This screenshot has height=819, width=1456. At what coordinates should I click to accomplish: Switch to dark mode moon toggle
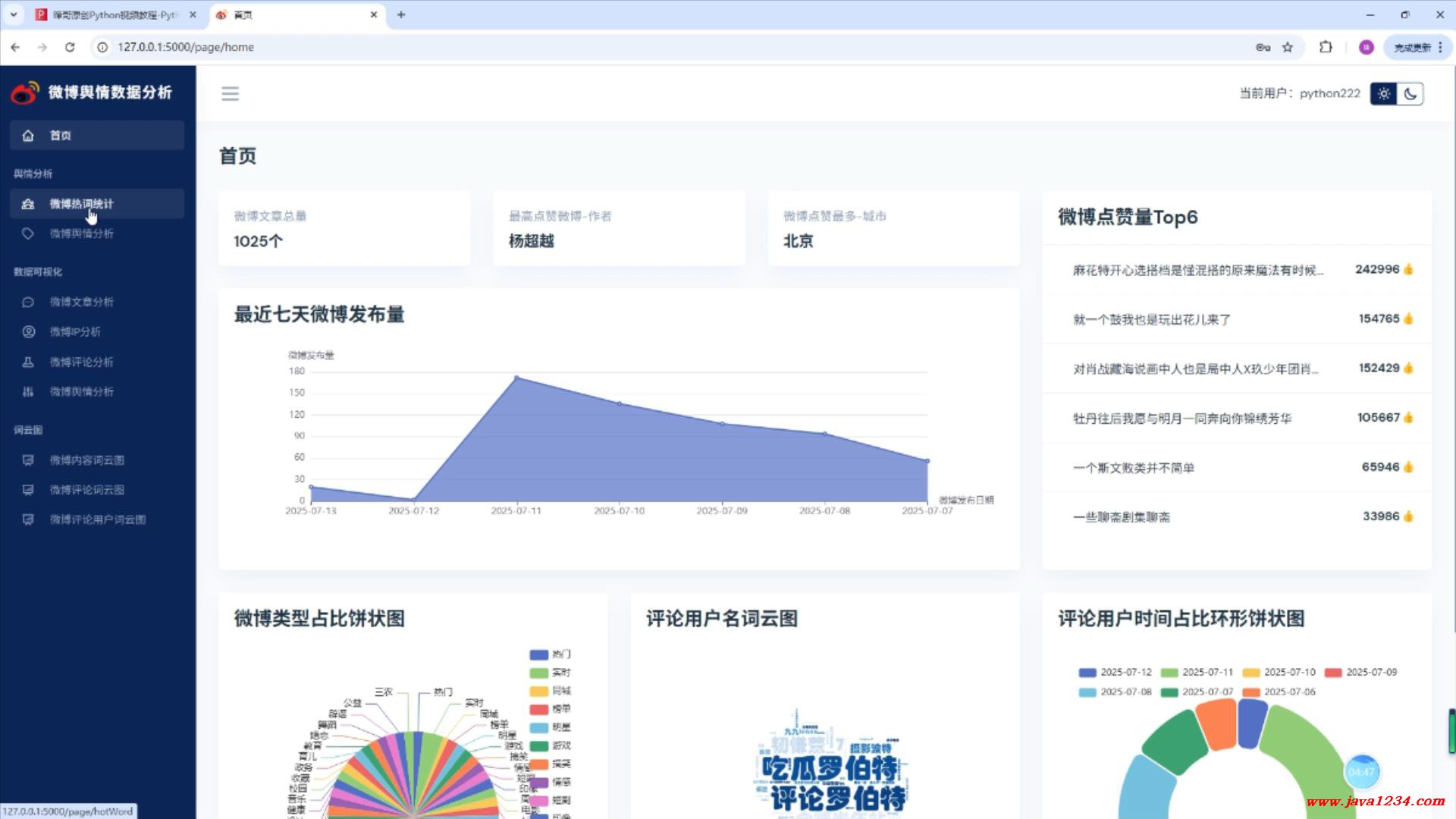click(x=1410, y=93)
